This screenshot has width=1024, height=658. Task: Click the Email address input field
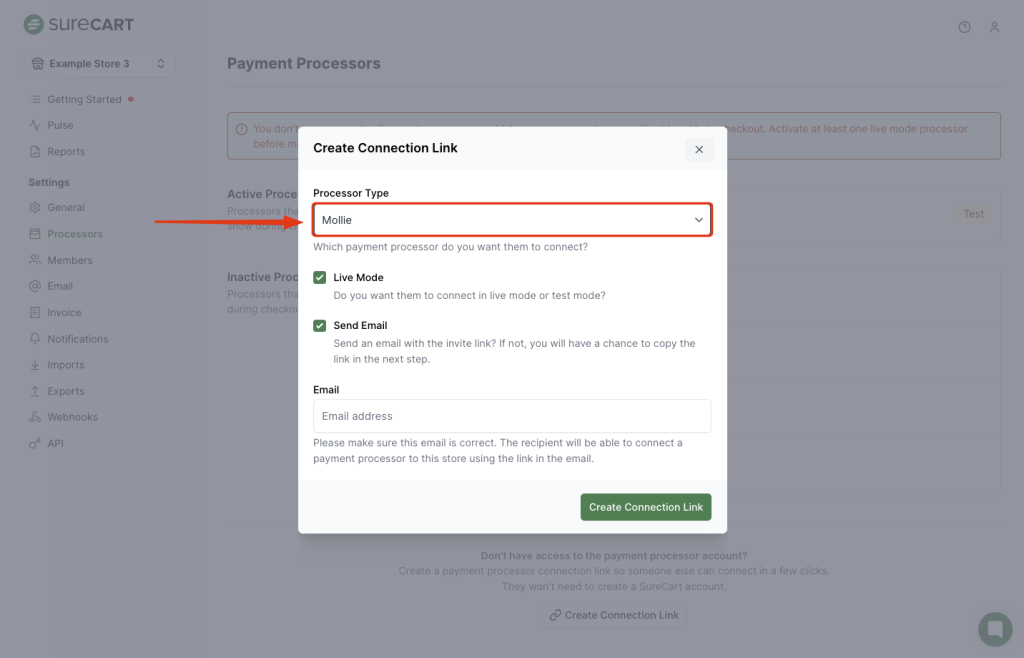(x=512, y=416)
